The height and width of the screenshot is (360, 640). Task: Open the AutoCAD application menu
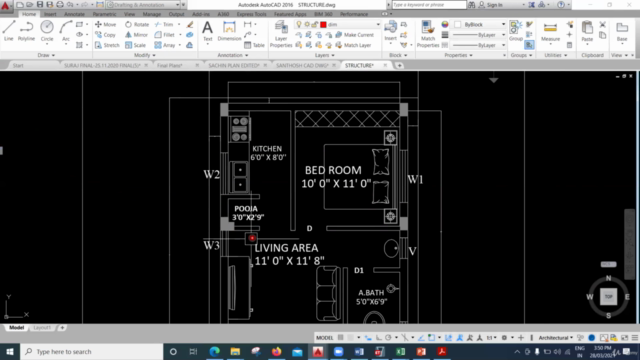pos(6,5)
